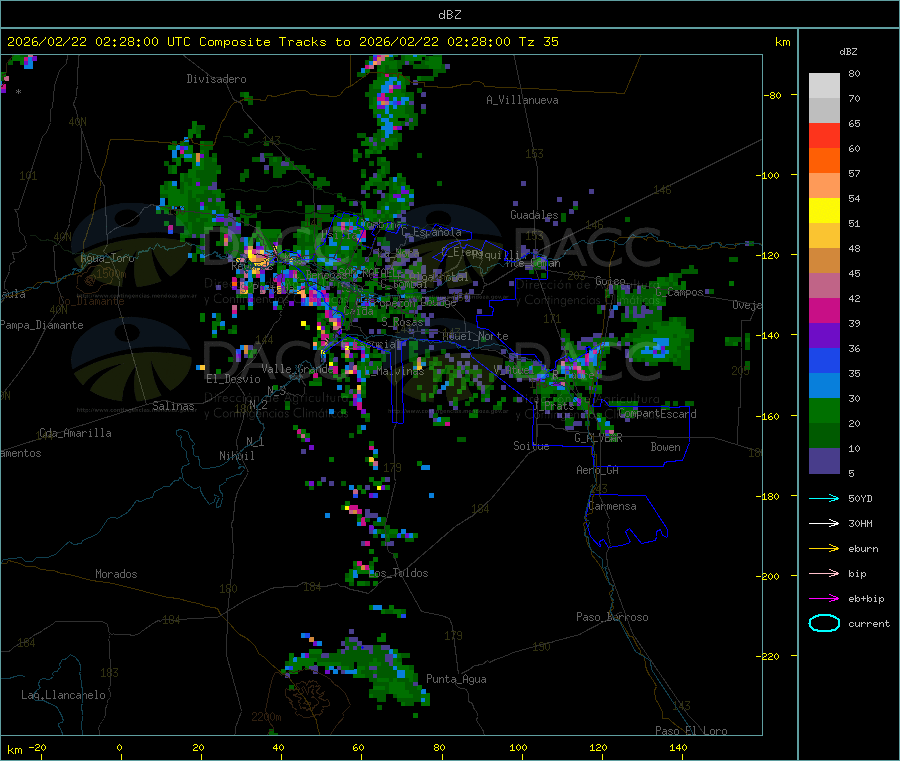Select the orange 57-60 dBZ legend swatch
900x761 pixels.
coord(824,161)
